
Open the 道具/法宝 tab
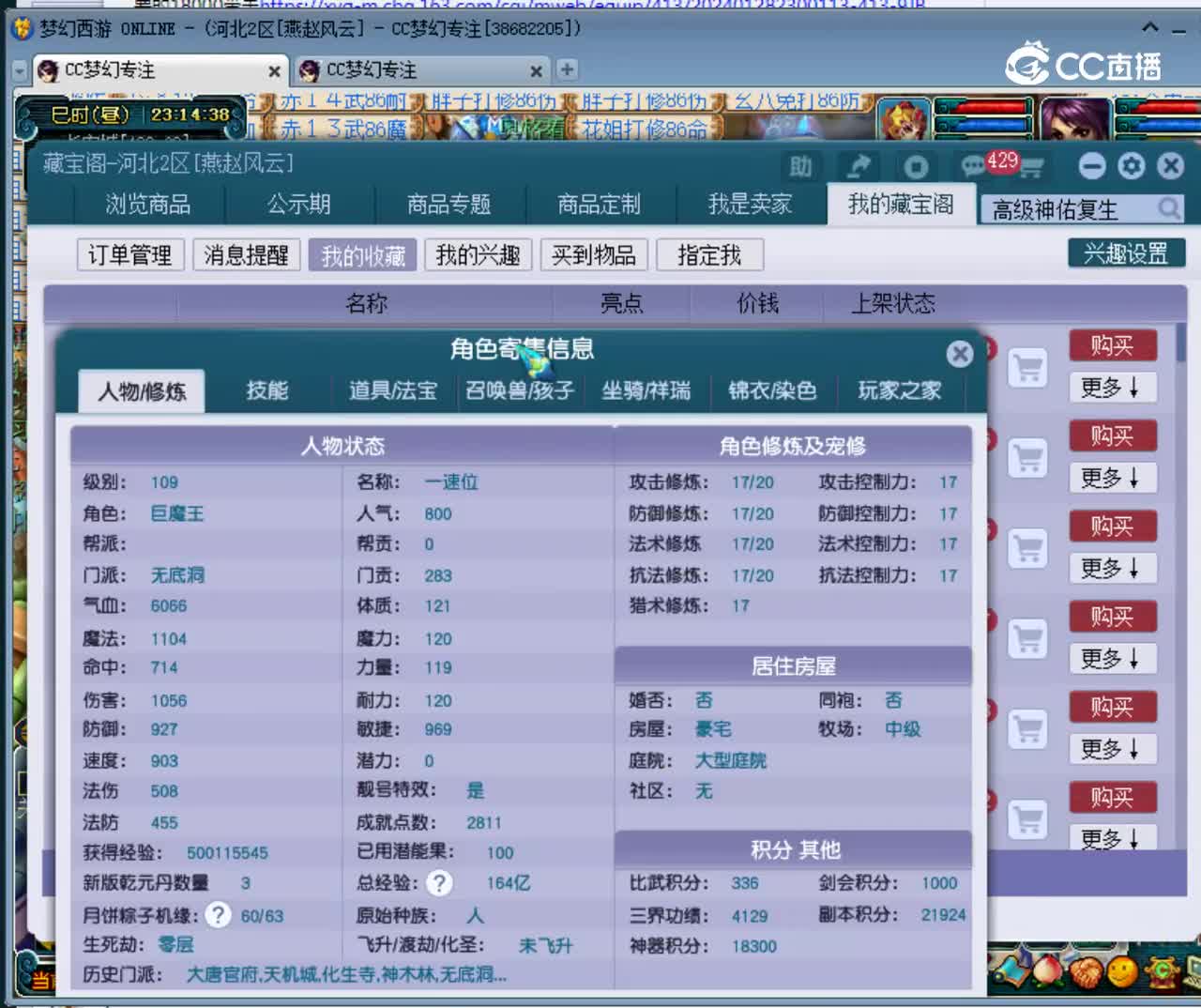click(393, 390)
